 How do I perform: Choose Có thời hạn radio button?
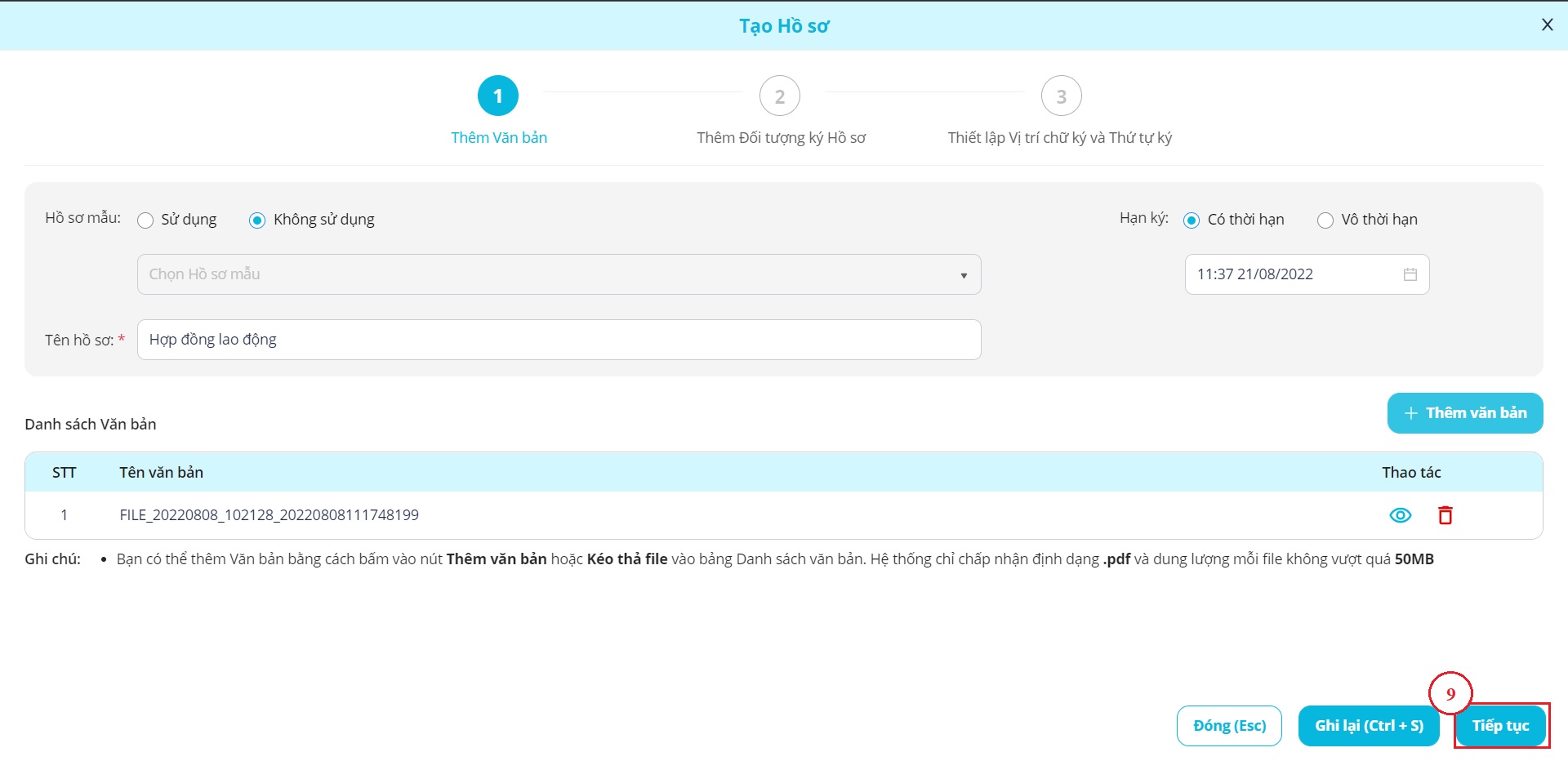point(1192,220)
